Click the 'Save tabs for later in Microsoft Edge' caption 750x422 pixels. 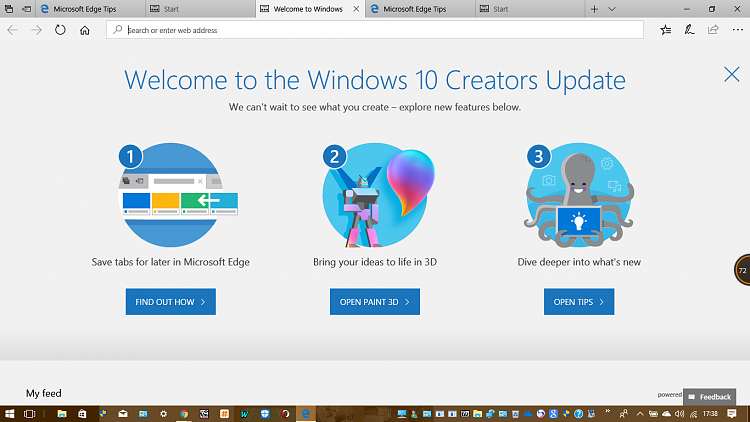point(171,262)
